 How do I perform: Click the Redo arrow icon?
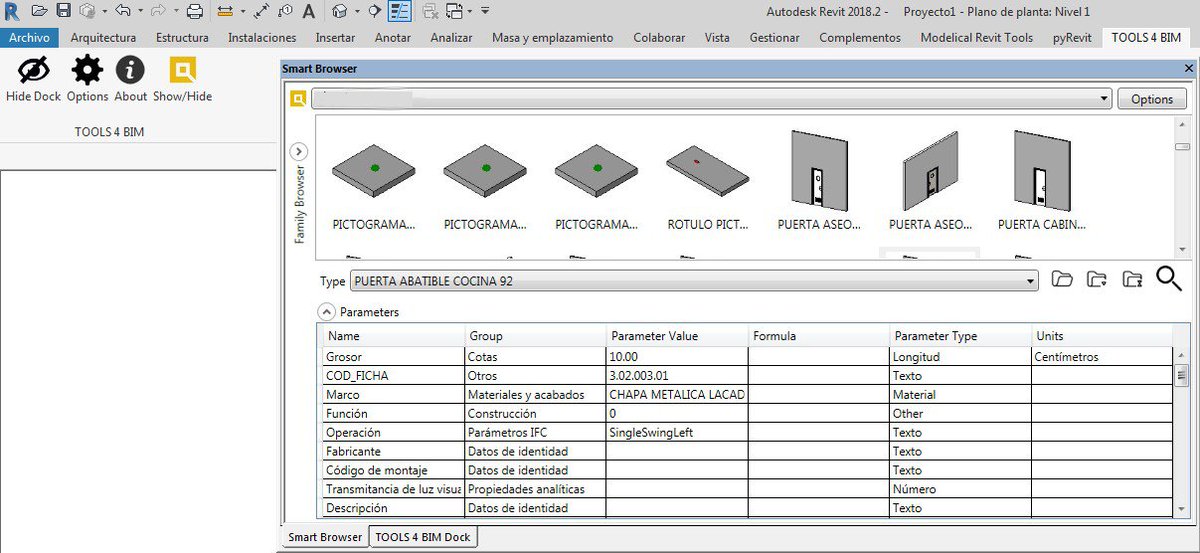point(158,11)
